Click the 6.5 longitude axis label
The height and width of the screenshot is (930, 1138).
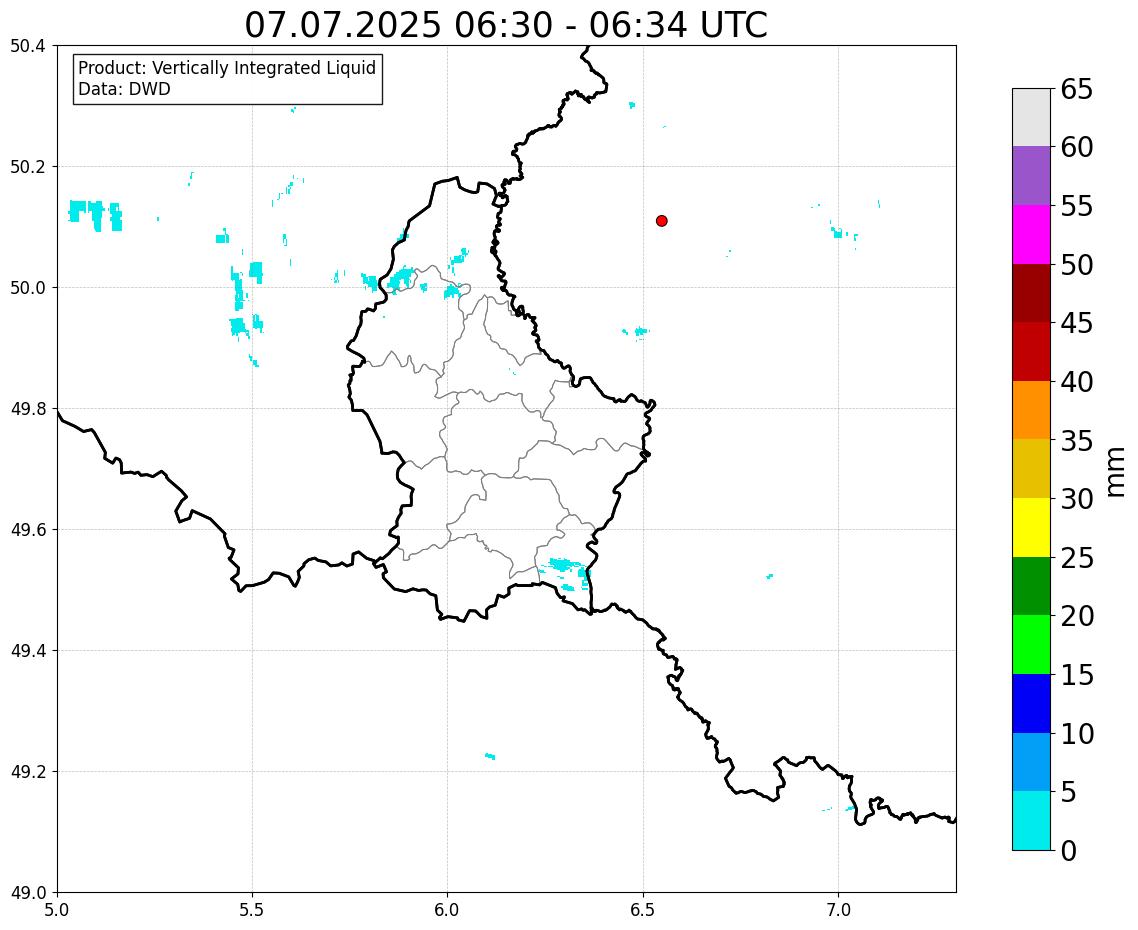click(643, 910)
